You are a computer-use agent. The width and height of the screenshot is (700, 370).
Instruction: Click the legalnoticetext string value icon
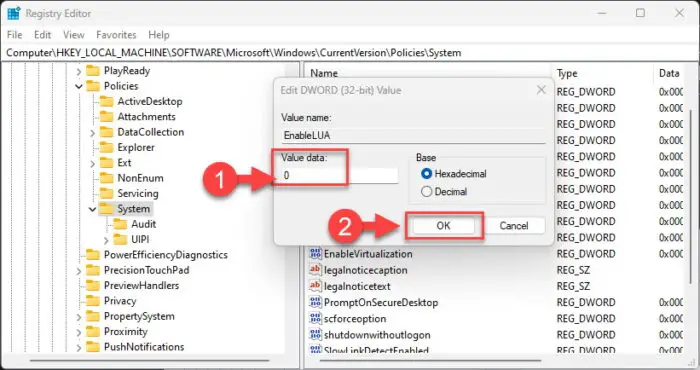click(315, 286)
